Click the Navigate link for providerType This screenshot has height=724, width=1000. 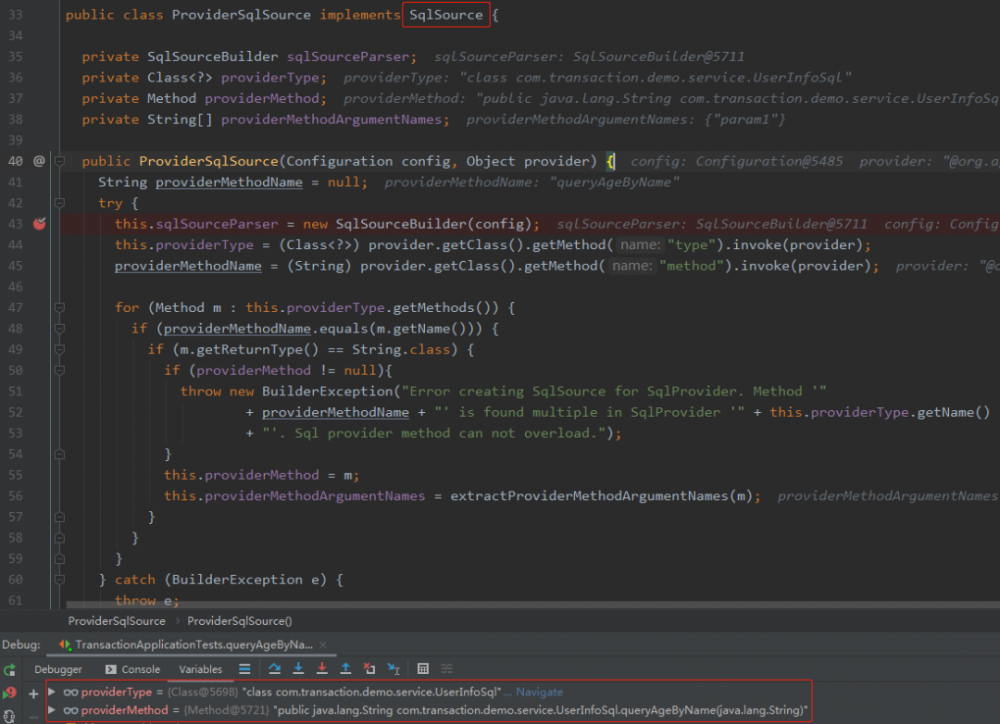tap(539, 692)
